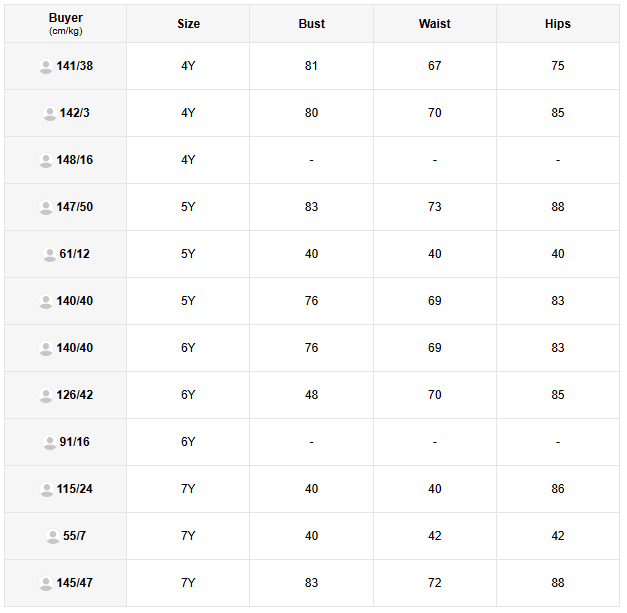627x613 pixels.
Task: Click the avatar icon beside buyer 142/3
Action: click(49, 114)
